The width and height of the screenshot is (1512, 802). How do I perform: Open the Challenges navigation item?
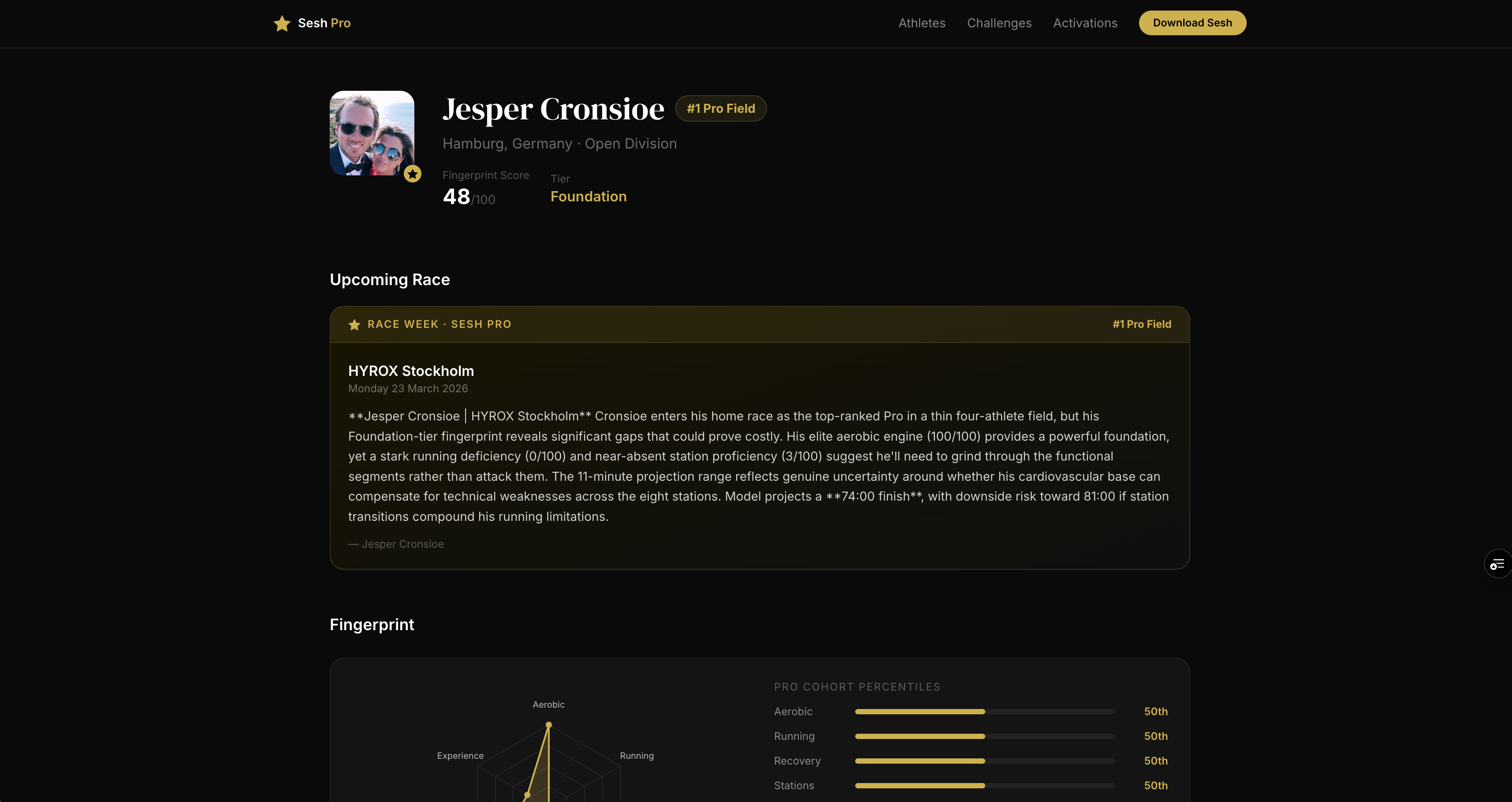tap(1000, 23)
